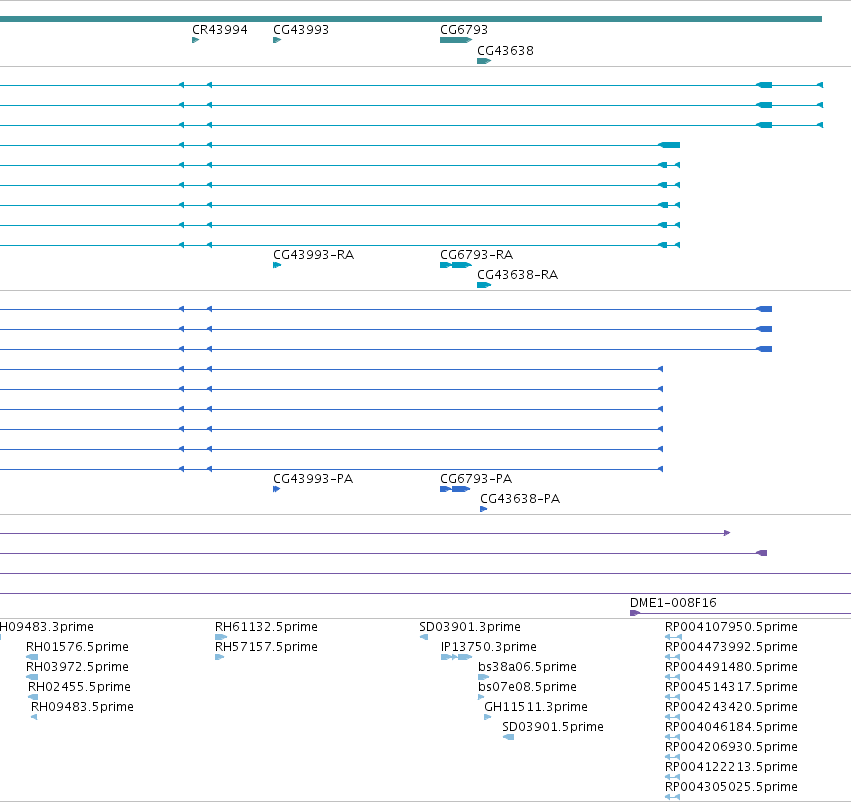The height and width of the screenshot is (802, 851).
Task: Select the CG43993-PA CDS glyph
Action: click(x=276, y=489)
